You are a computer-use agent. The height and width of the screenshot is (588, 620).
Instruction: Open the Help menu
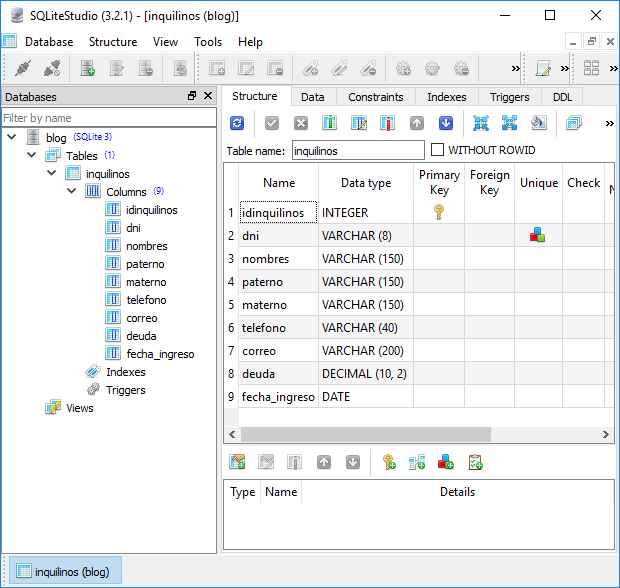(250, 42)
